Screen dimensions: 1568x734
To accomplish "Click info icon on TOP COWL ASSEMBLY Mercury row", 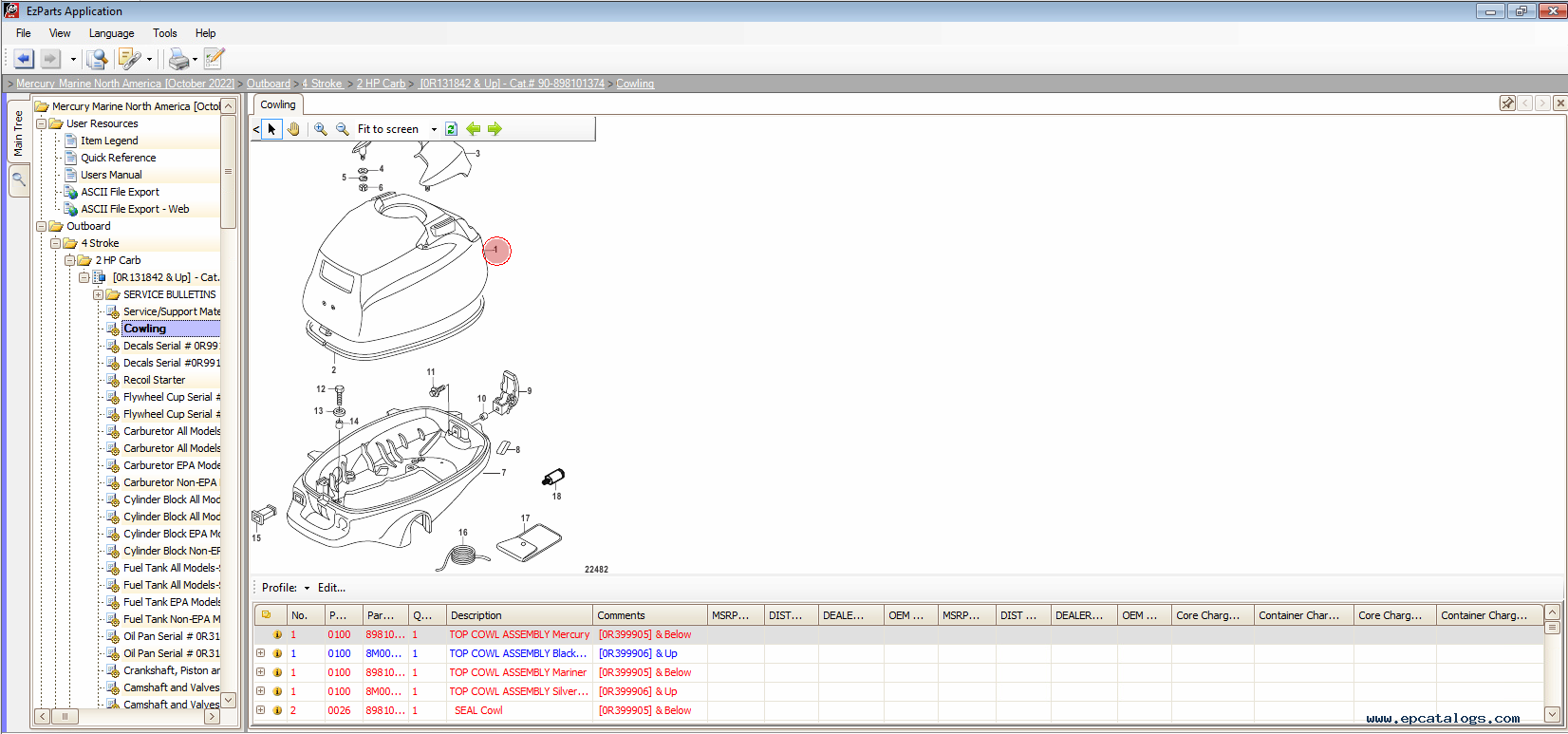I will click(278, 634).
